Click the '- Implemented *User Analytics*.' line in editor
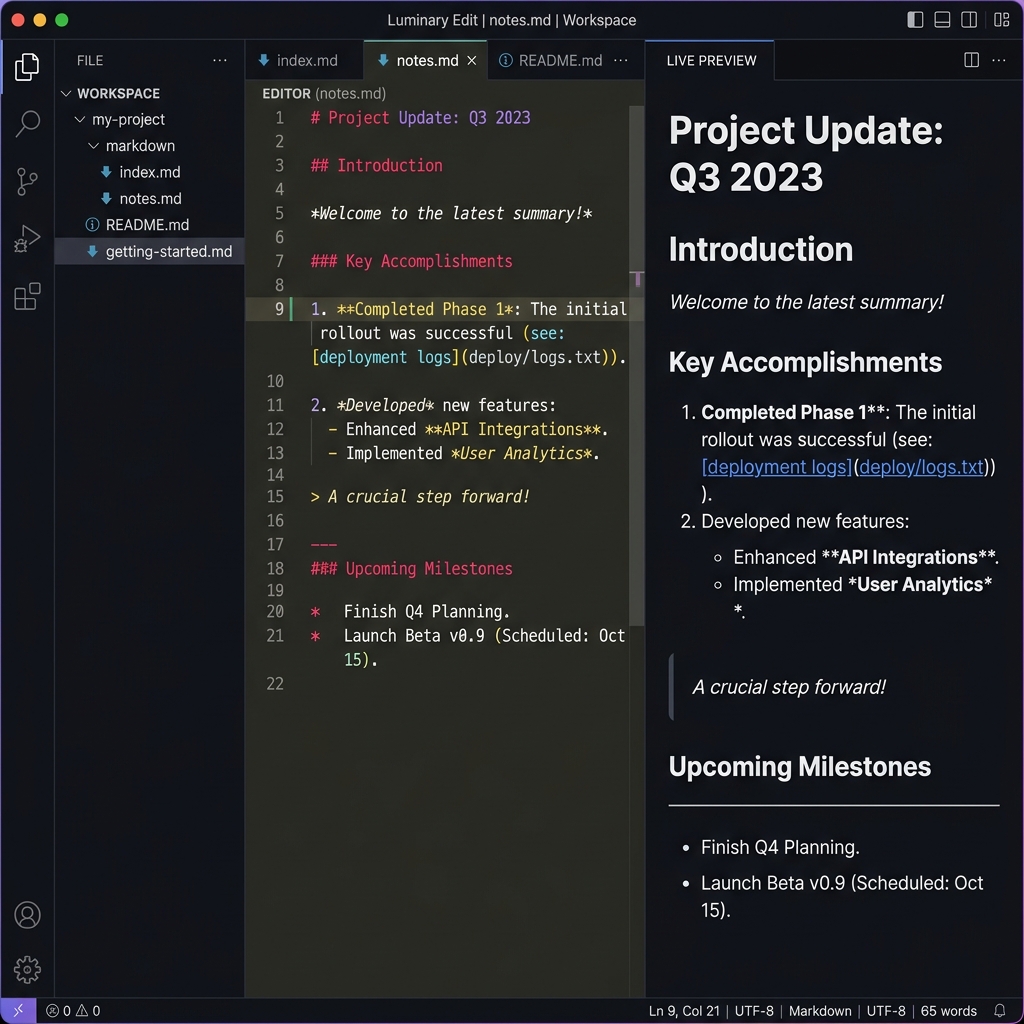 pyautogui.click(x=464, y=453)
